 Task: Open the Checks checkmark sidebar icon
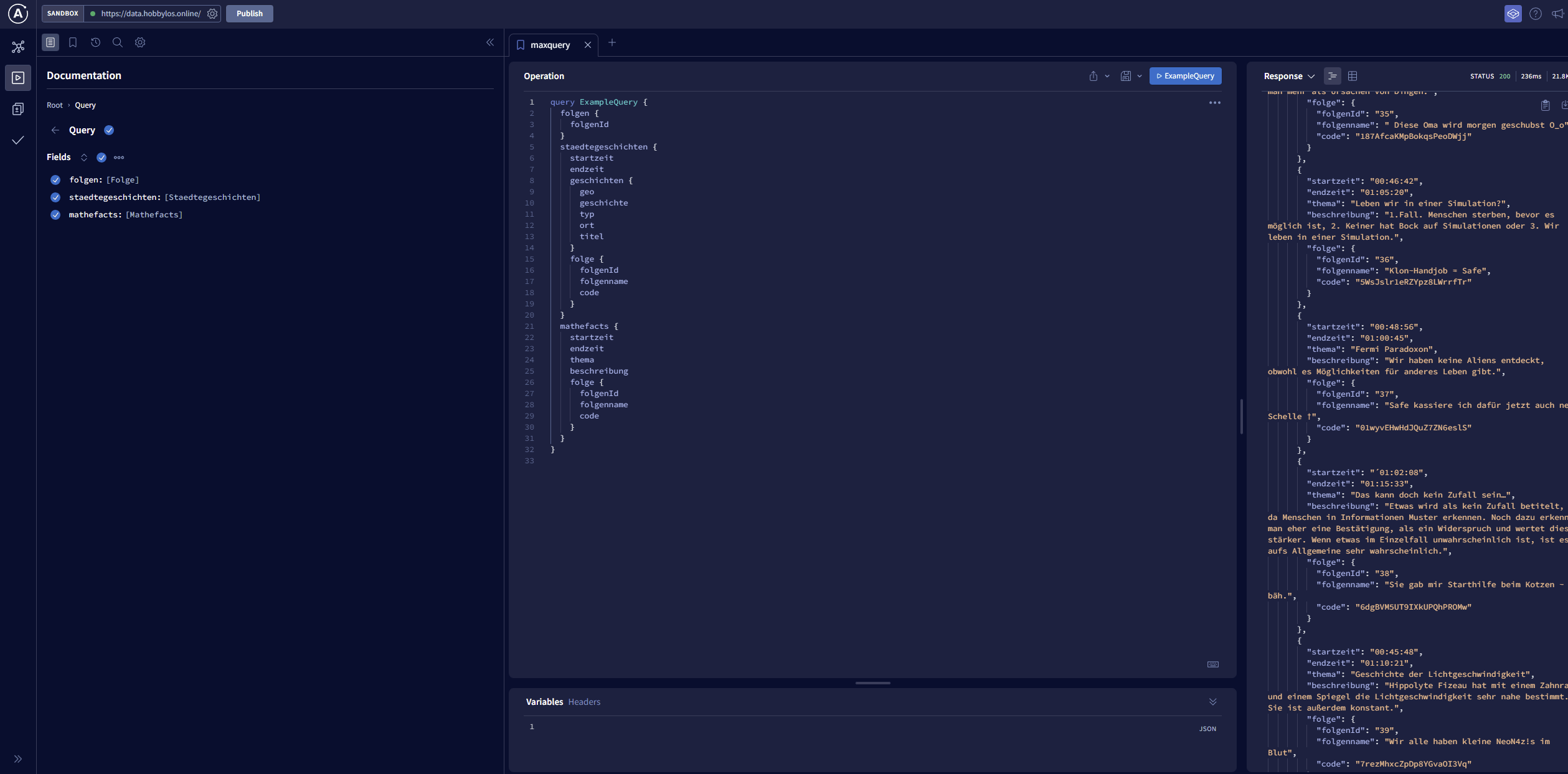(18, 140)
